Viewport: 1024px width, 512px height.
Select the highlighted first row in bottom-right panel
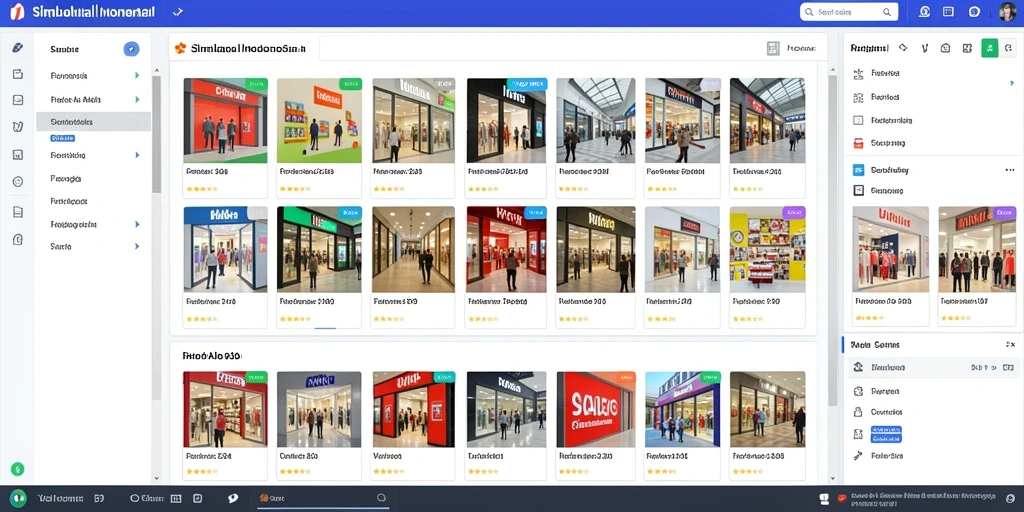tap(933, 368)
